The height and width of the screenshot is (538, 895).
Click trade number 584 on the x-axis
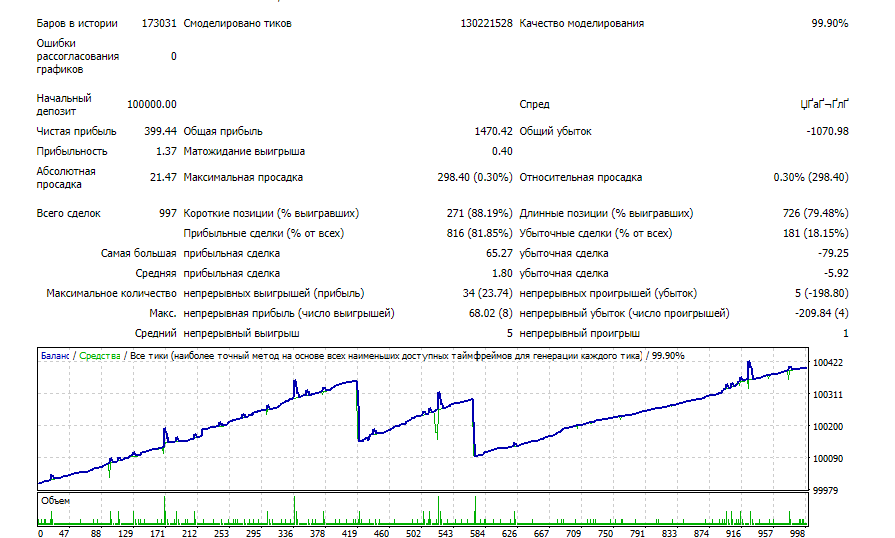click(x=477, y=533)
